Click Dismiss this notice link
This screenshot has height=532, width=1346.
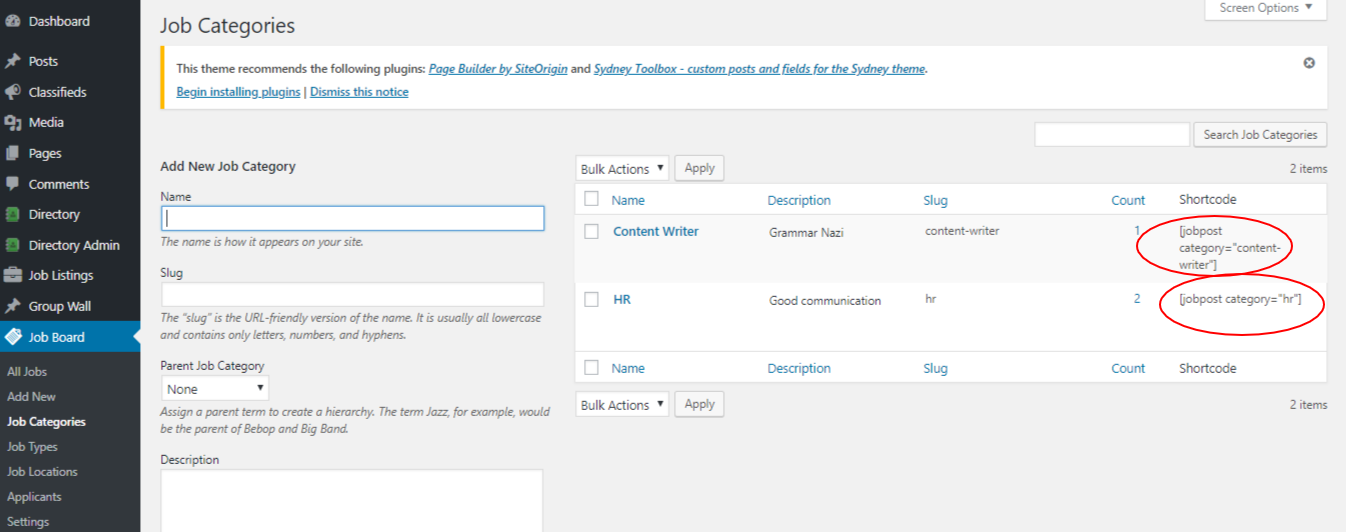tap(359, 92)
